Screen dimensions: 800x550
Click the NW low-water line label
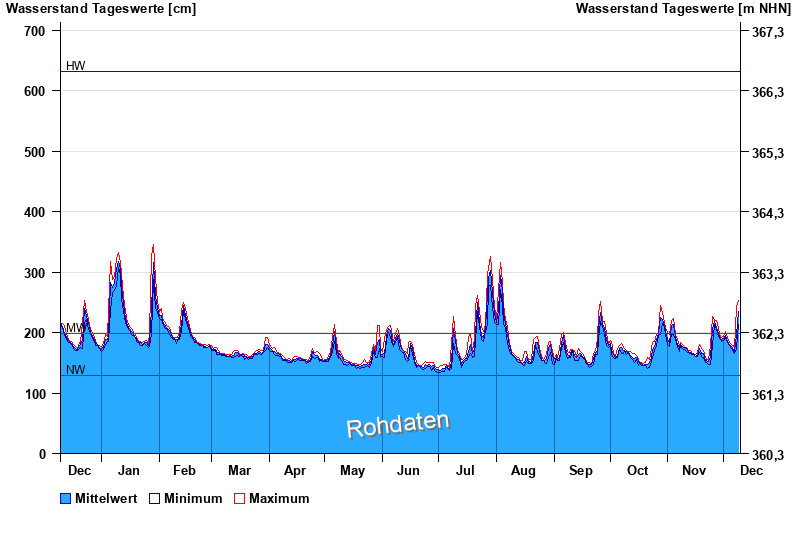(76, 370)
